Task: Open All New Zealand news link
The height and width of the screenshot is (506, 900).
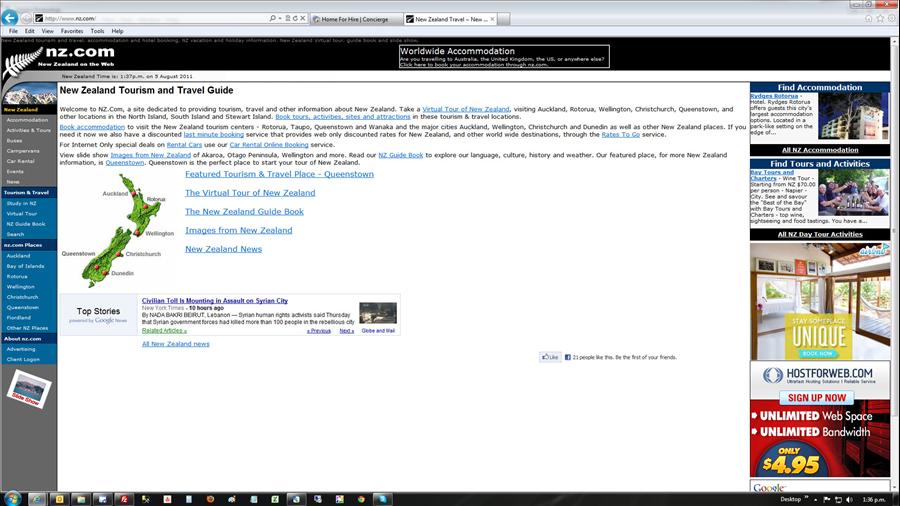Action: (x=176, y=344)
